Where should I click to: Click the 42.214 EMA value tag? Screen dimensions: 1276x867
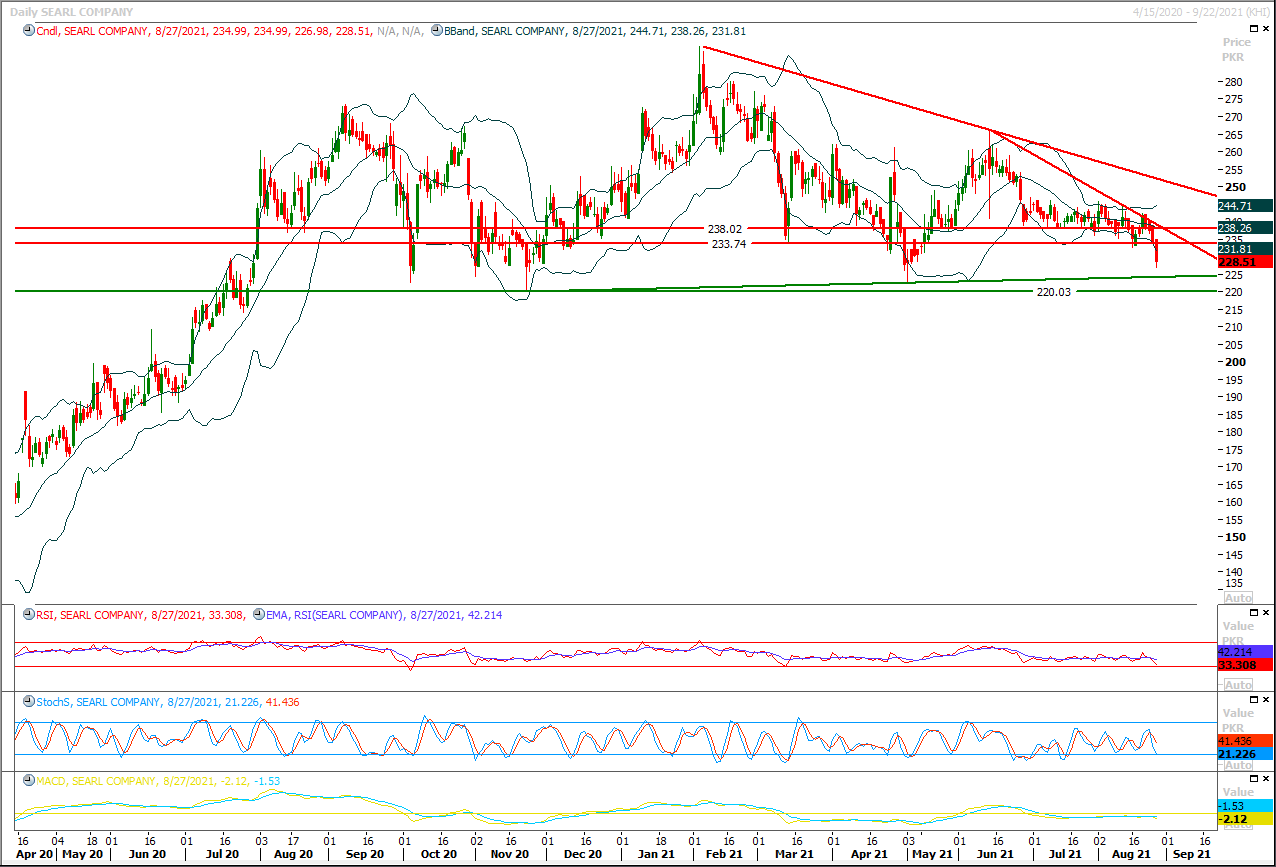coord(1245,651)
